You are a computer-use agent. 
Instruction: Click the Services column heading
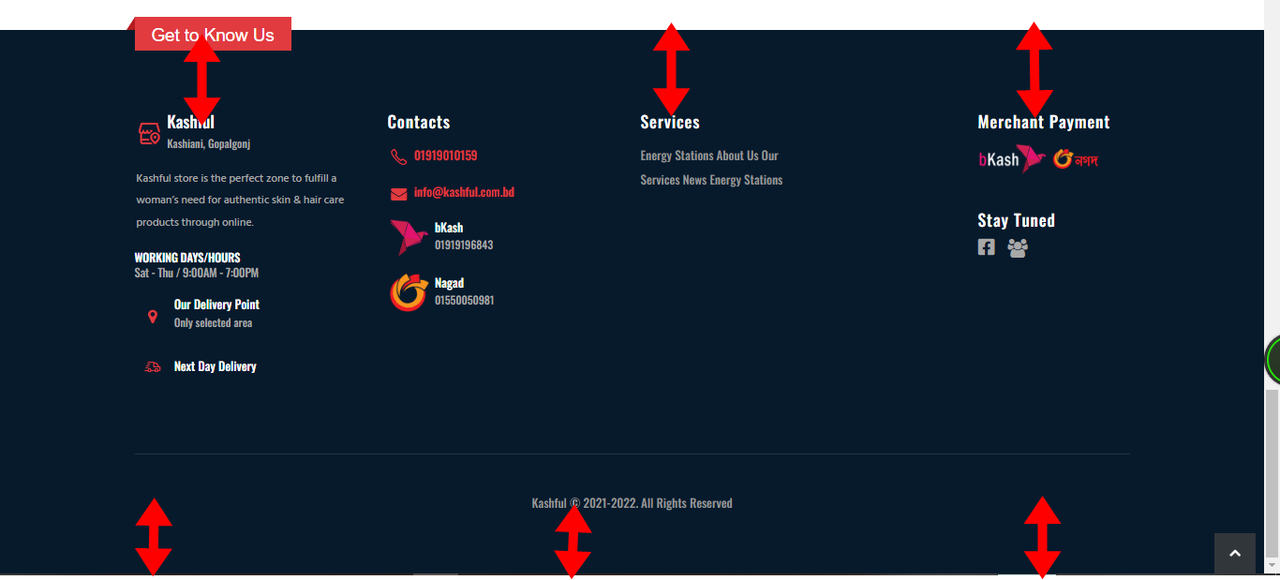coord(670,122)
